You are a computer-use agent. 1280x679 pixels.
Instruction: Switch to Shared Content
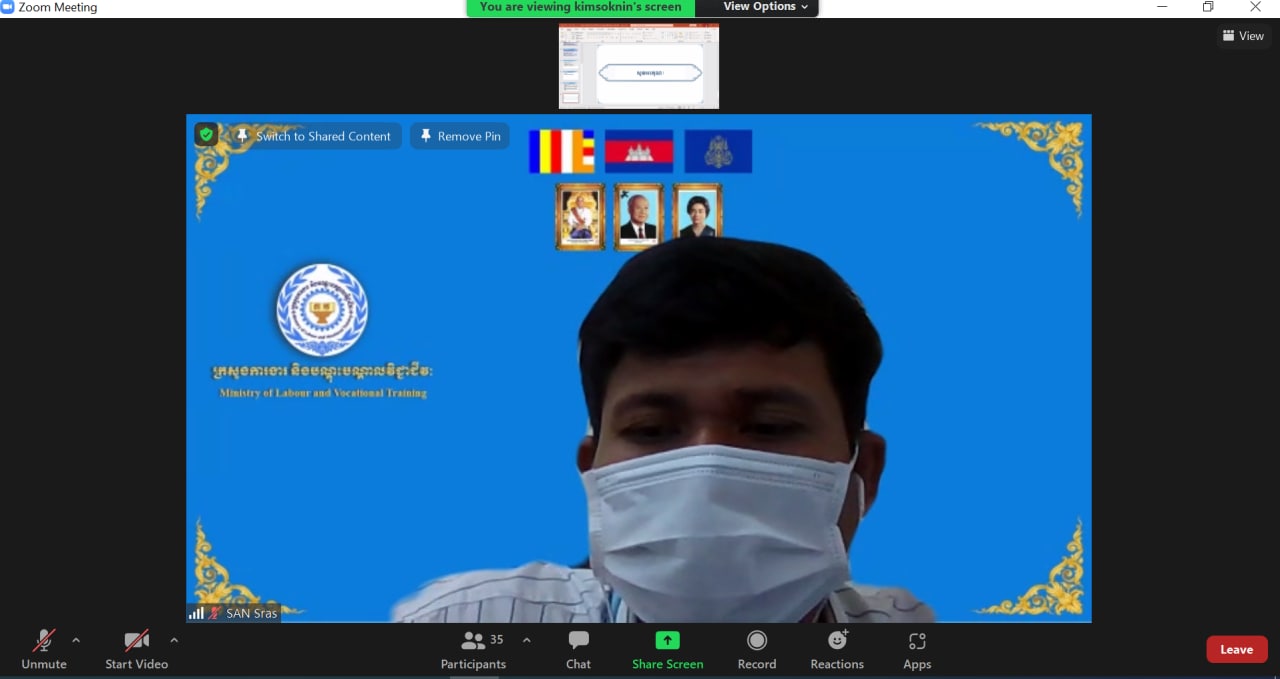pyautogui.click(x=314, y=136)
